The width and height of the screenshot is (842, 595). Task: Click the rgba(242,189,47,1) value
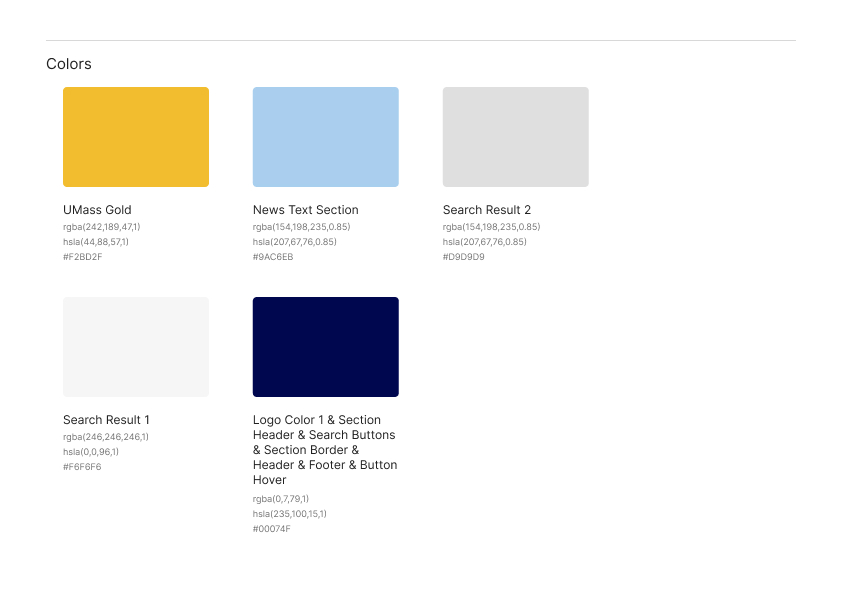101,227
